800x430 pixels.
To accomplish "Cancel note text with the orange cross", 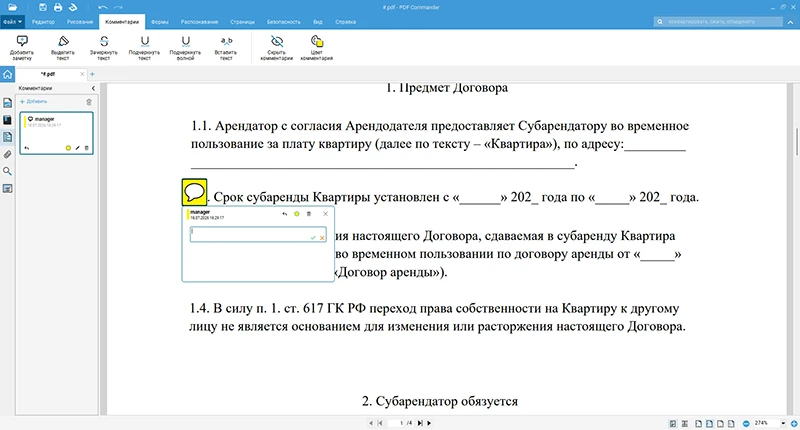I will tap(322, 238).
